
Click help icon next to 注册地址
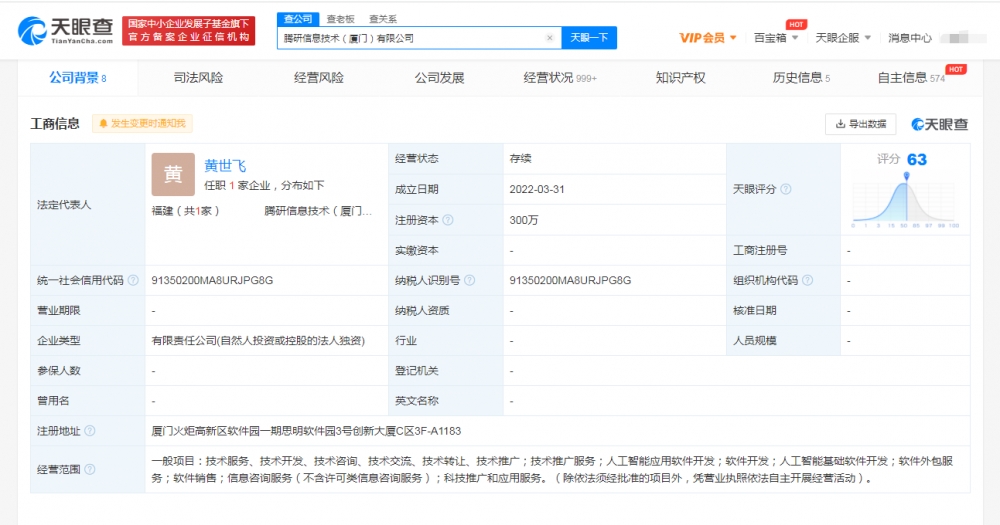pyautogui.click(x=90, y=431)
